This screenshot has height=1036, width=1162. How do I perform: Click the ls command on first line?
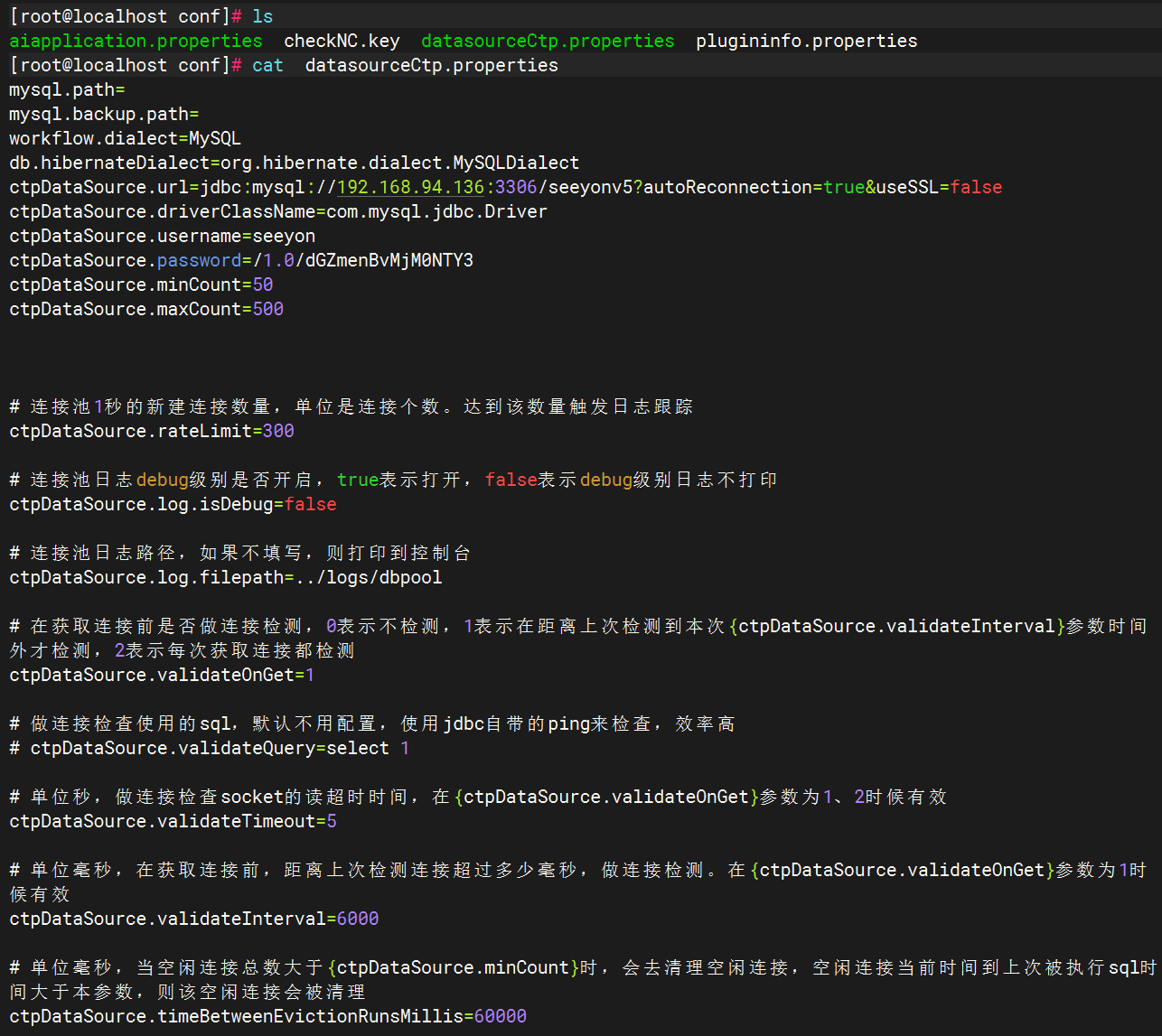click(x=263, y=16)
